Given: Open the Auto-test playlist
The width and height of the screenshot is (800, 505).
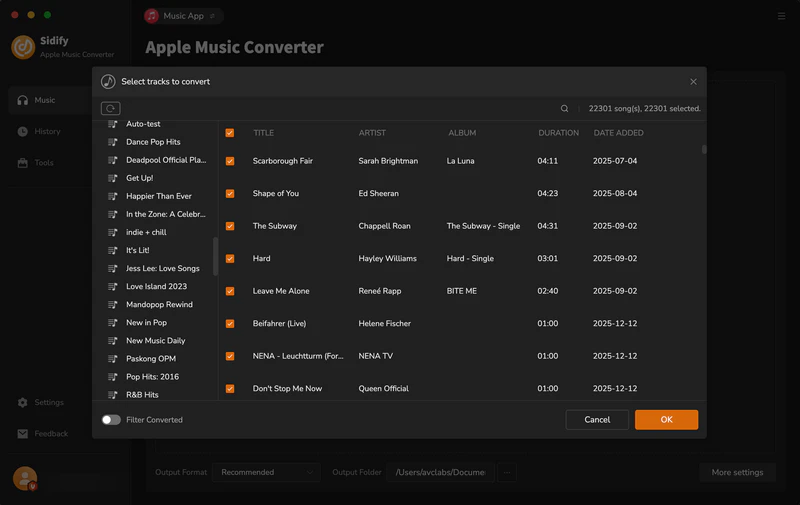Looking at the screenshot, I should coord(143,124).
